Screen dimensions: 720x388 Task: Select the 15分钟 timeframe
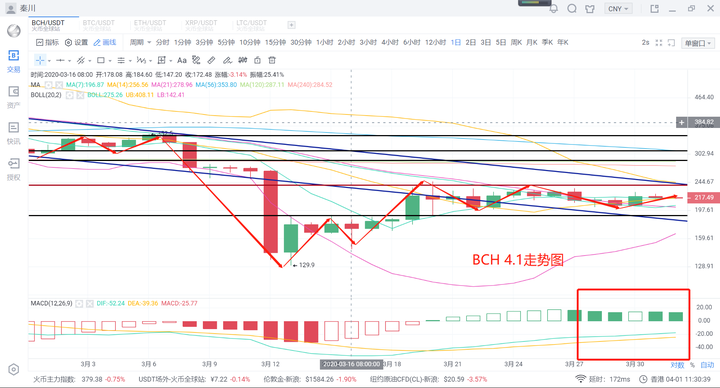coord(276,42)
